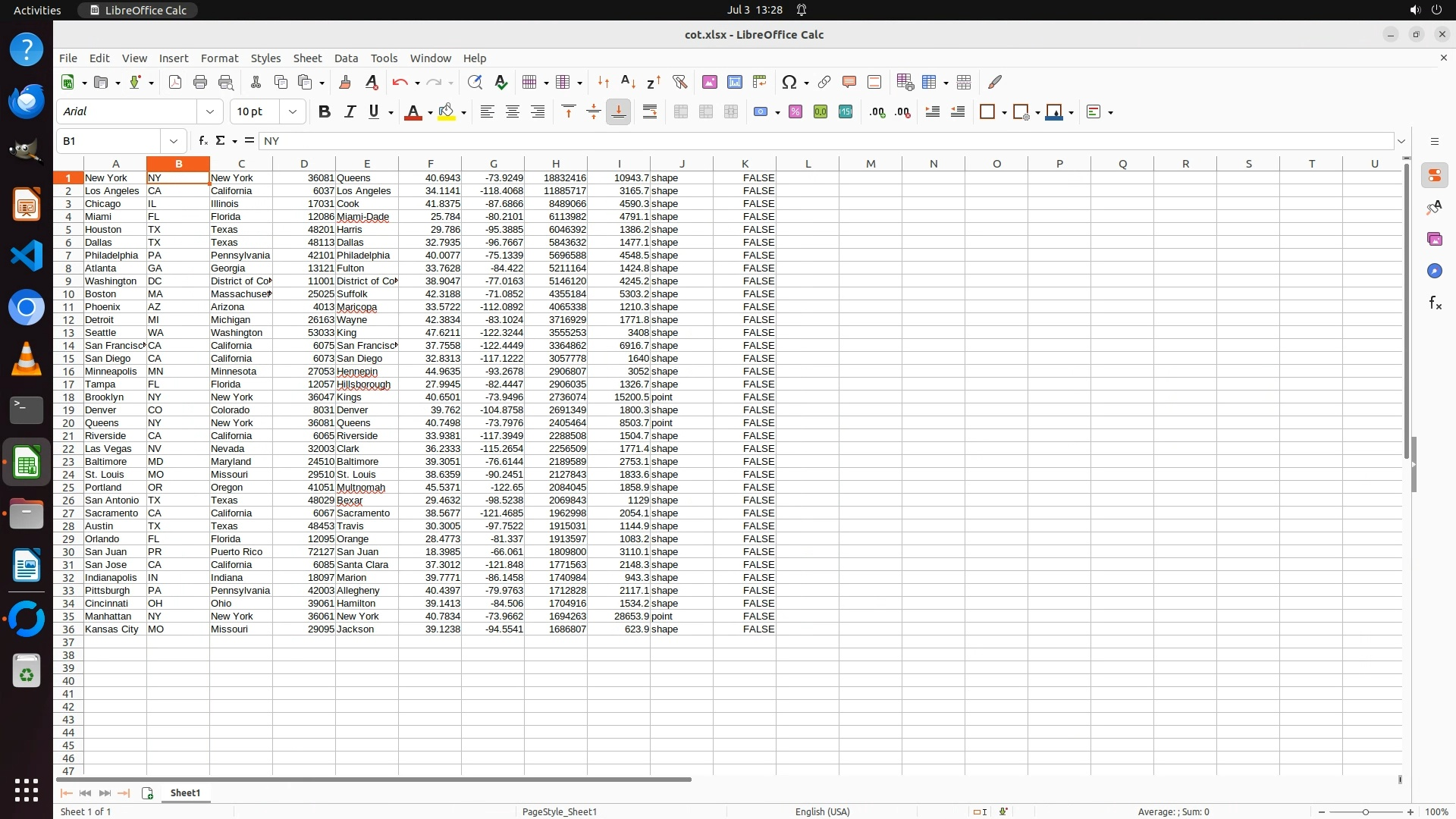The width and height of the screenshot is (1456, 819).
Task: Click Export as PDF icon
Action: pyautogui.click(x=175, y=82)
